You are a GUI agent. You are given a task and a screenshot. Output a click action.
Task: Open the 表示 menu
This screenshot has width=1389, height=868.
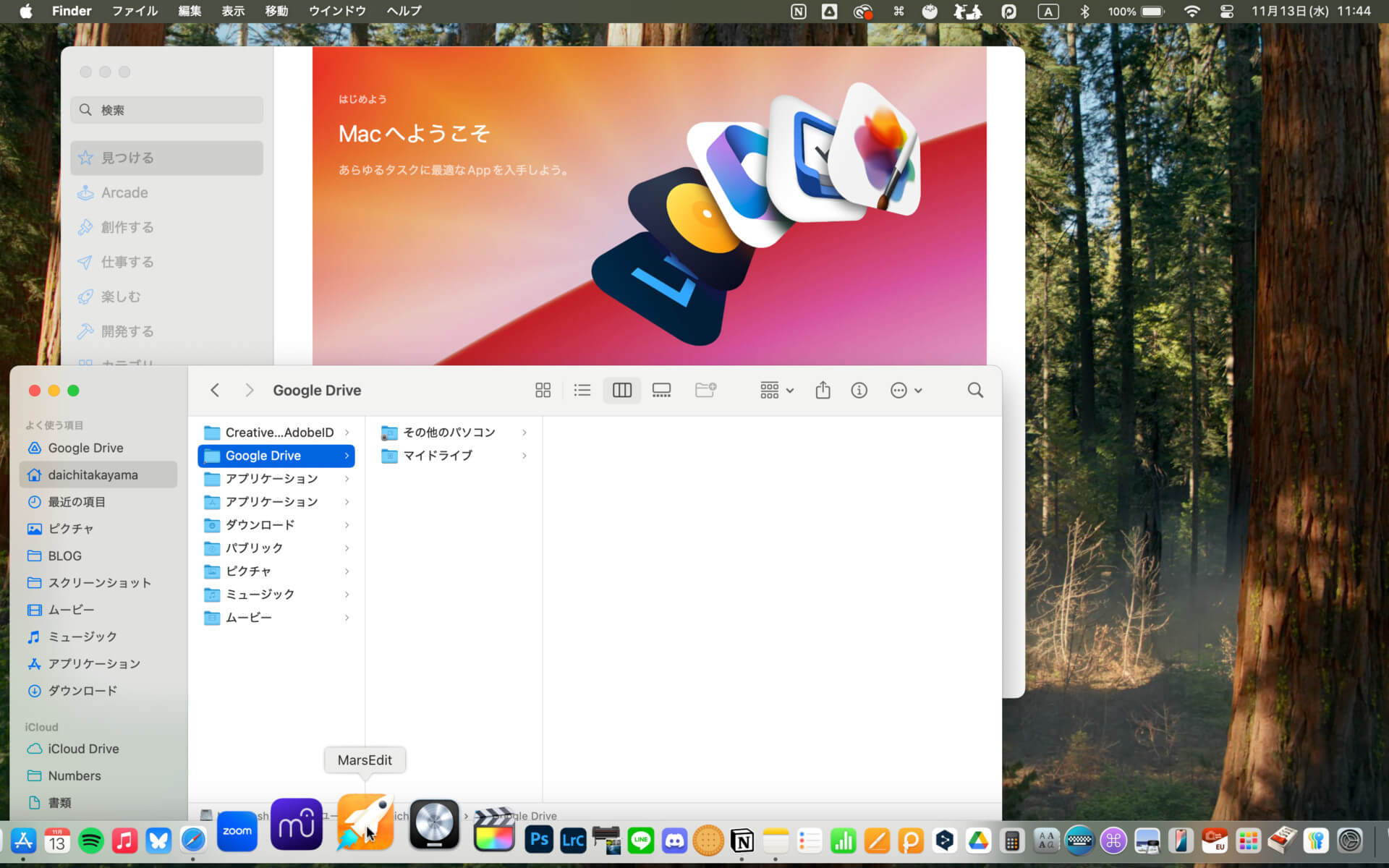pos(233,11)
